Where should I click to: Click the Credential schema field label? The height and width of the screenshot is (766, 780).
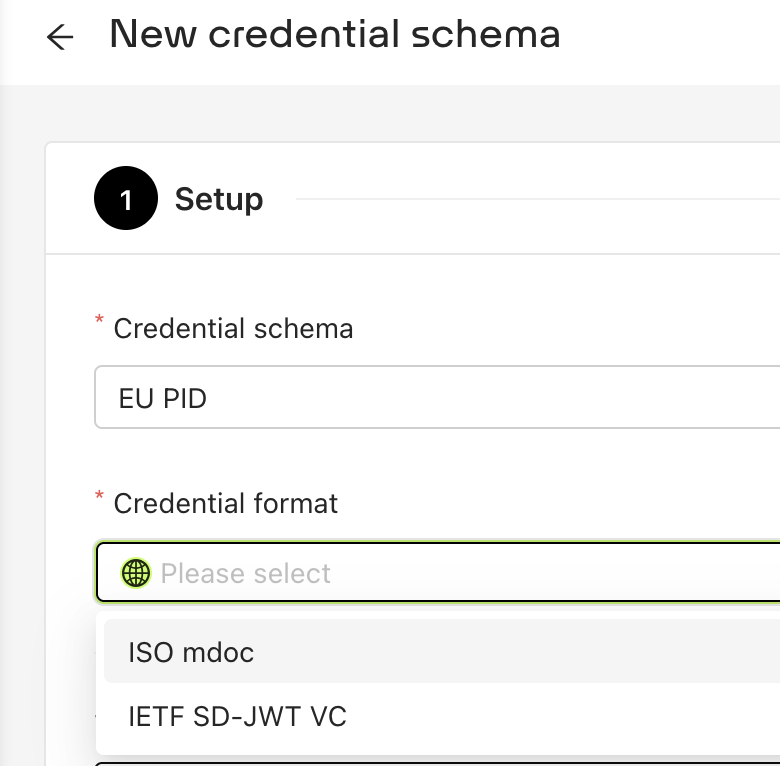233,328
